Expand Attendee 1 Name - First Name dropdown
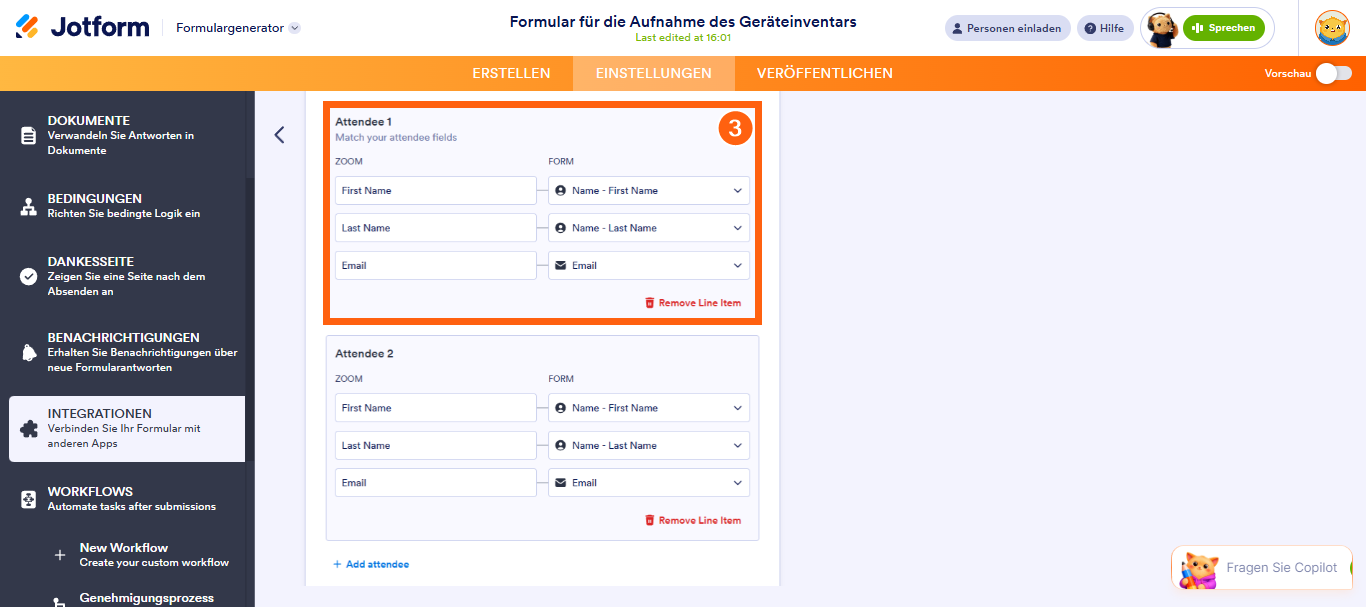Viewport: 1366px width, 607px height. coord(649,190)
